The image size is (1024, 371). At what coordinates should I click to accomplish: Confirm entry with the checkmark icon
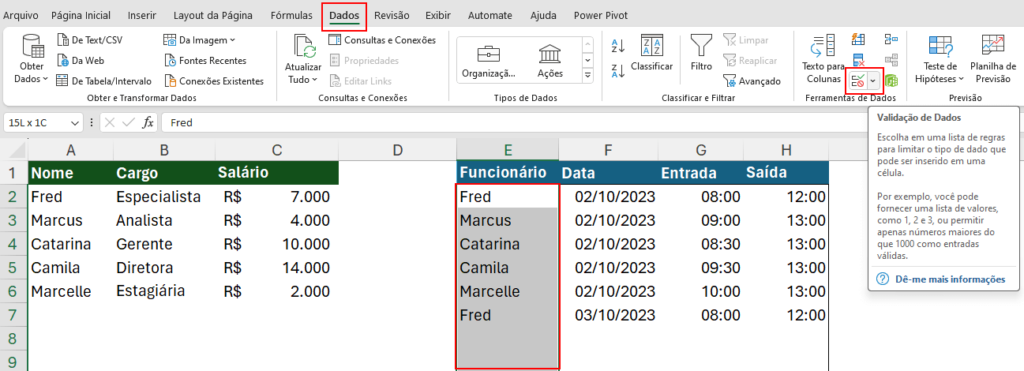pos(128,122)
